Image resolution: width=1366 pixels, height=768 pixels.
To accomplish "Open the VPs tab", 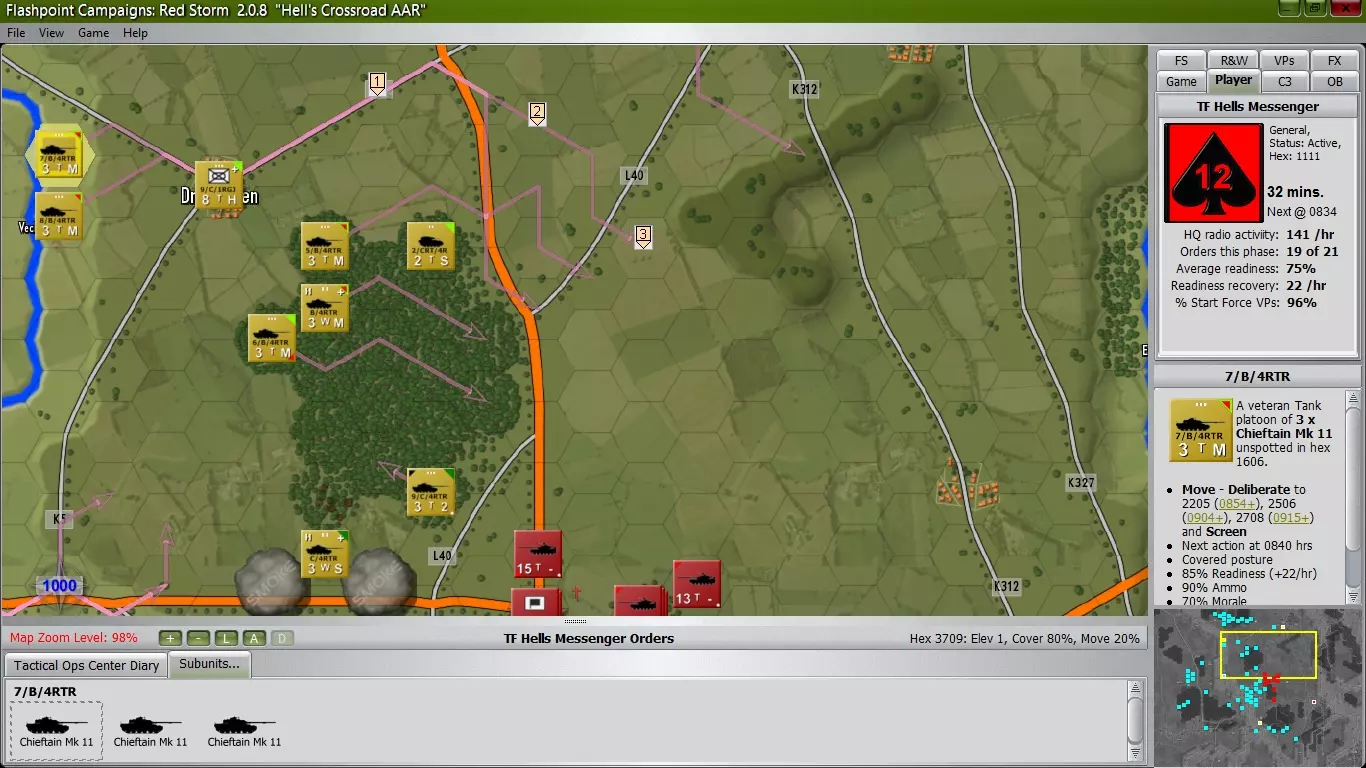I will 1285,61.
